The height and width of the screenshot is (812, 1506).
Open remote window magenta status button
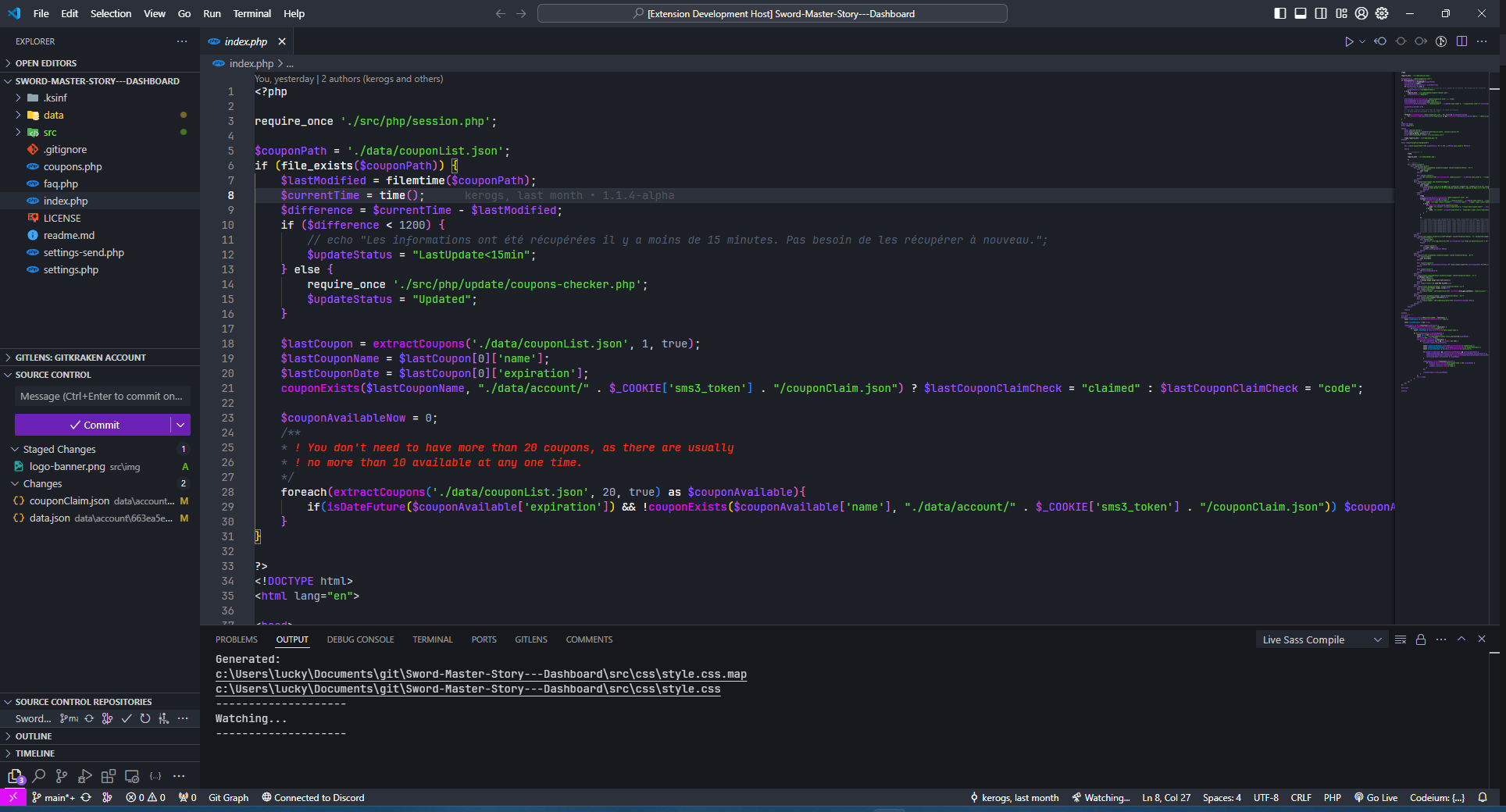[x=12, y=797]
